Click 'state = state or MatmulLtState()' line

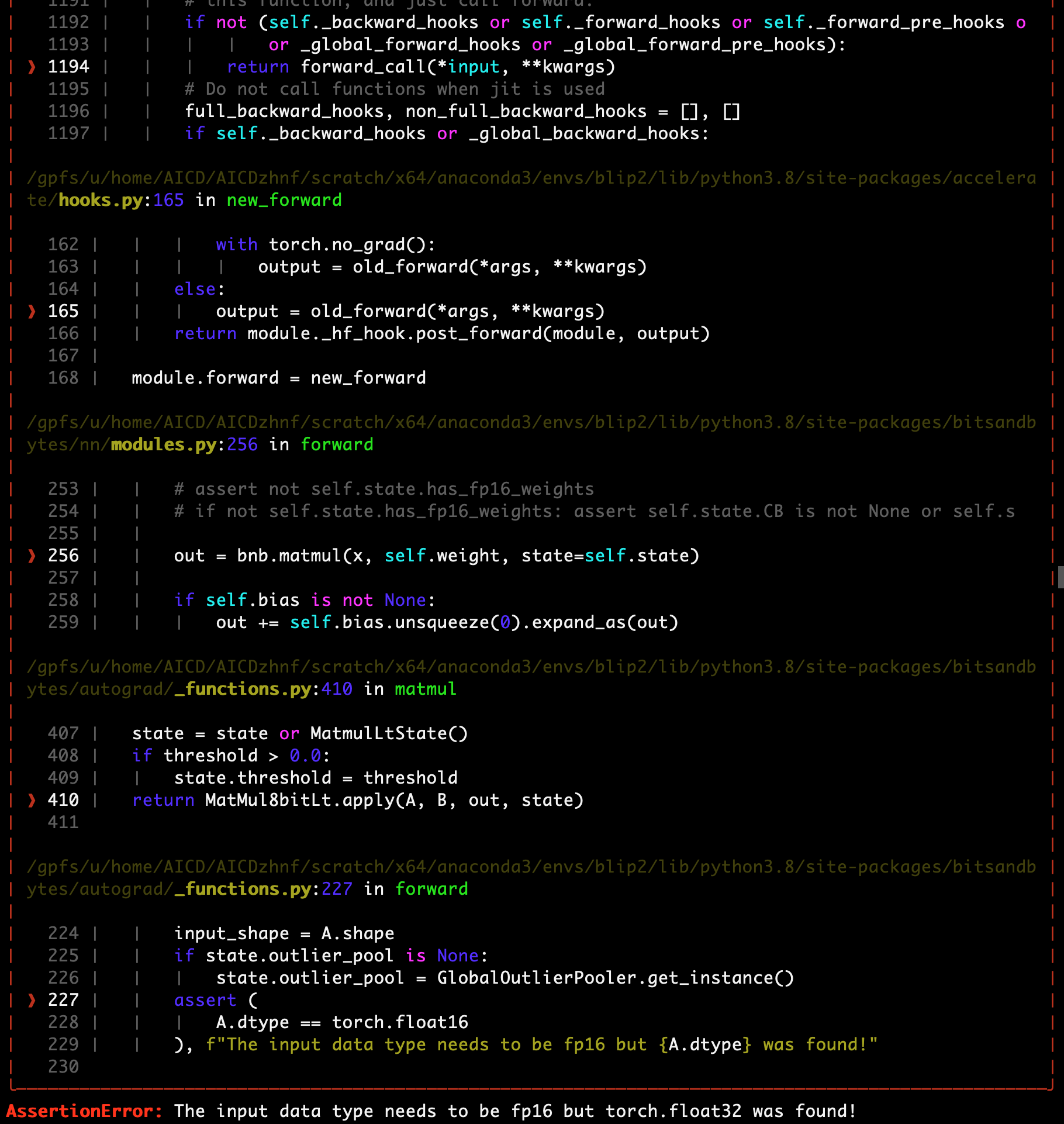(x=300, y=733)
